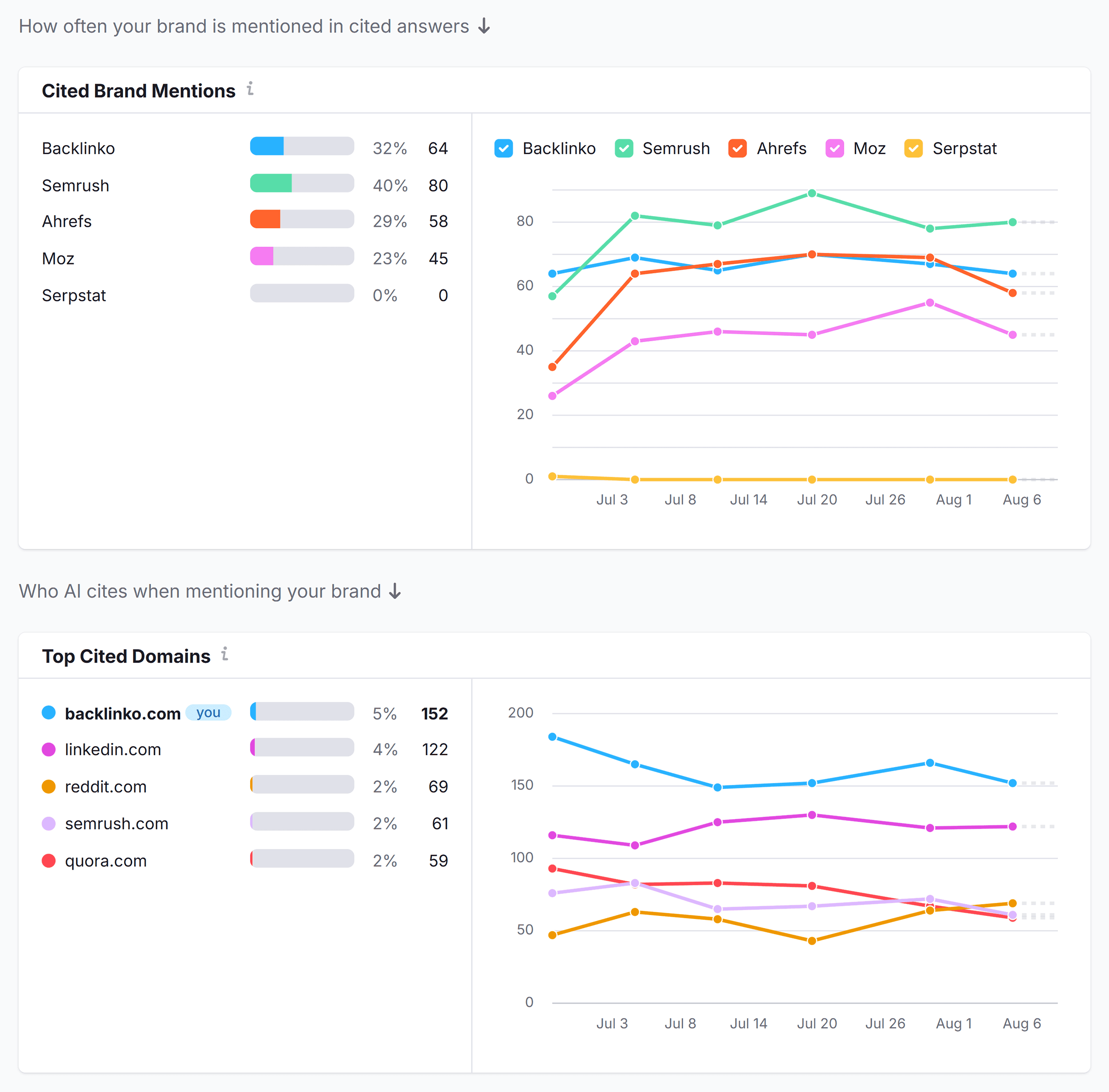Toggle off the Semrush legend checkbox
Viewport: 1109px width, 1092px height.
pos(625,149)
